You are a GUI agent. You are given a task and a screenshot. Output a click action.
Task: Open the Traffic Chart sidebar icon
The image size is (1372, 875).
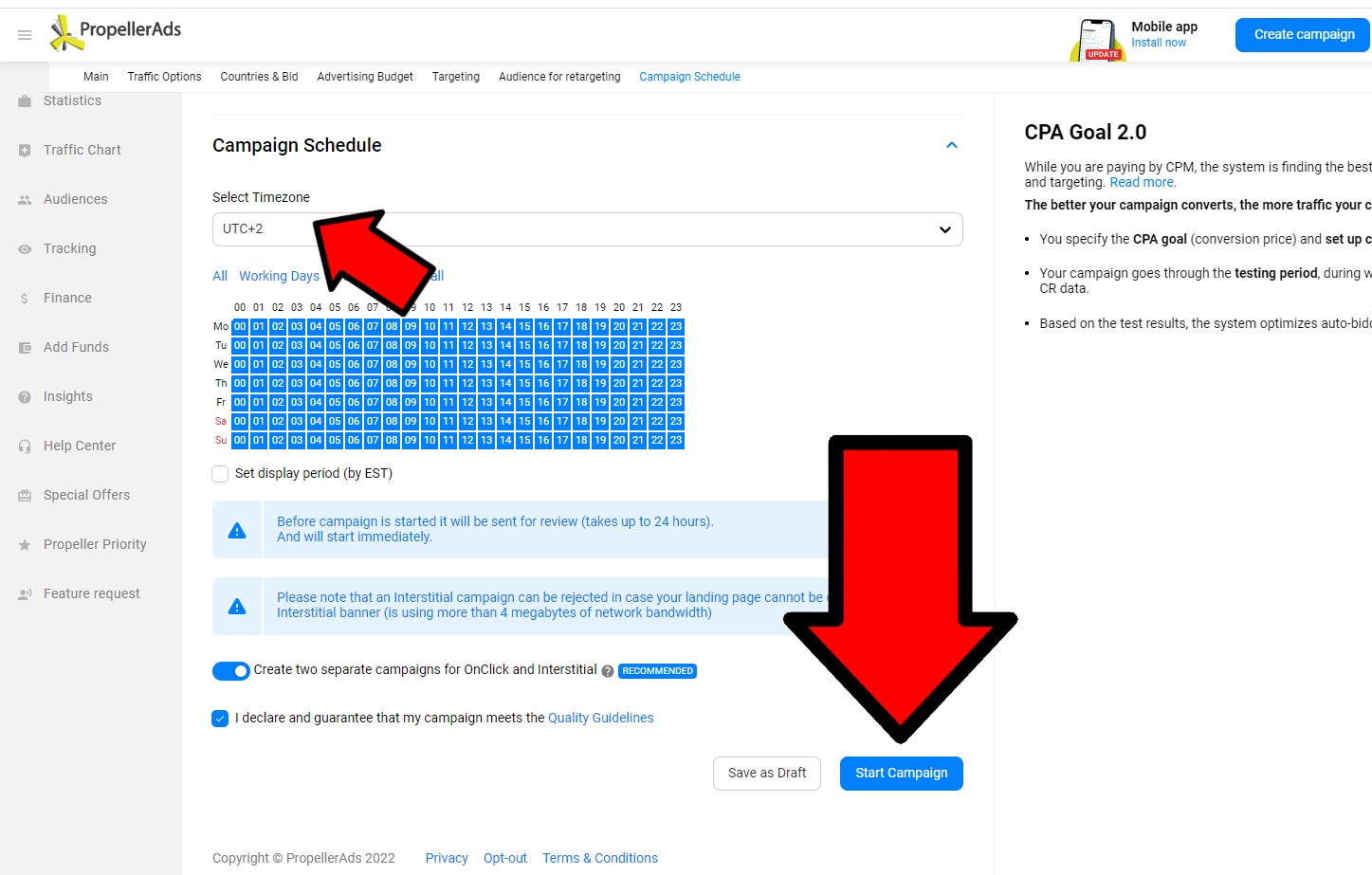click(x=25, y=150)
